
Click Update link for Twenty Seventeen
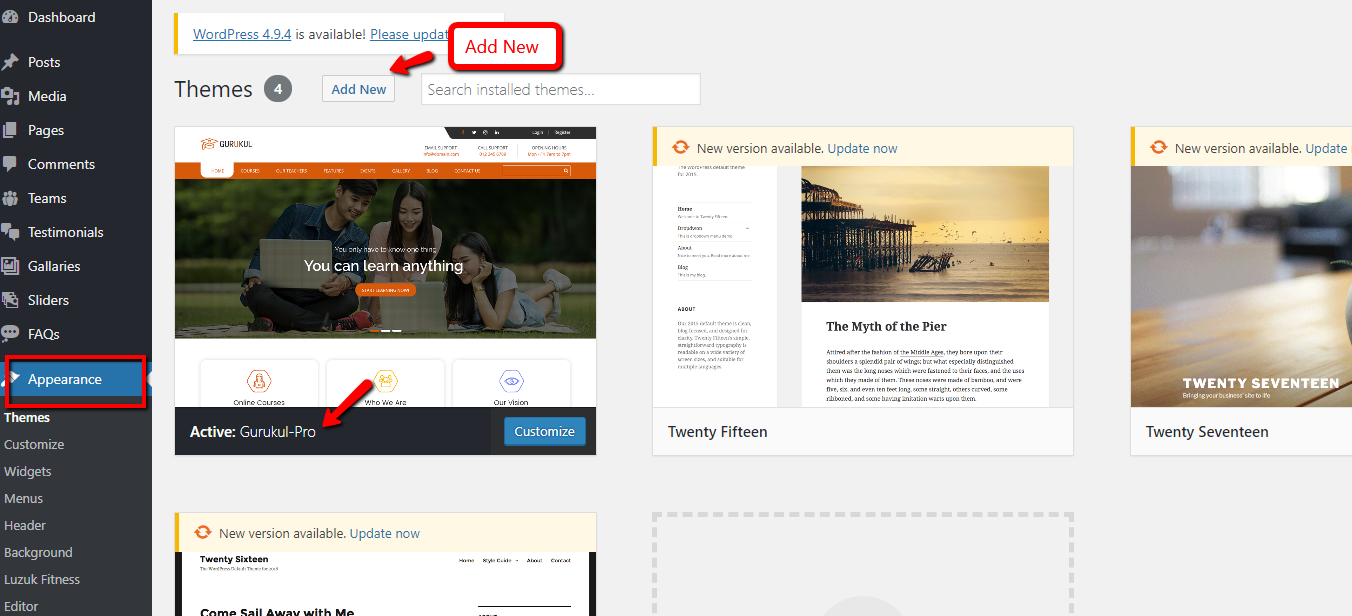point(1327,148)
